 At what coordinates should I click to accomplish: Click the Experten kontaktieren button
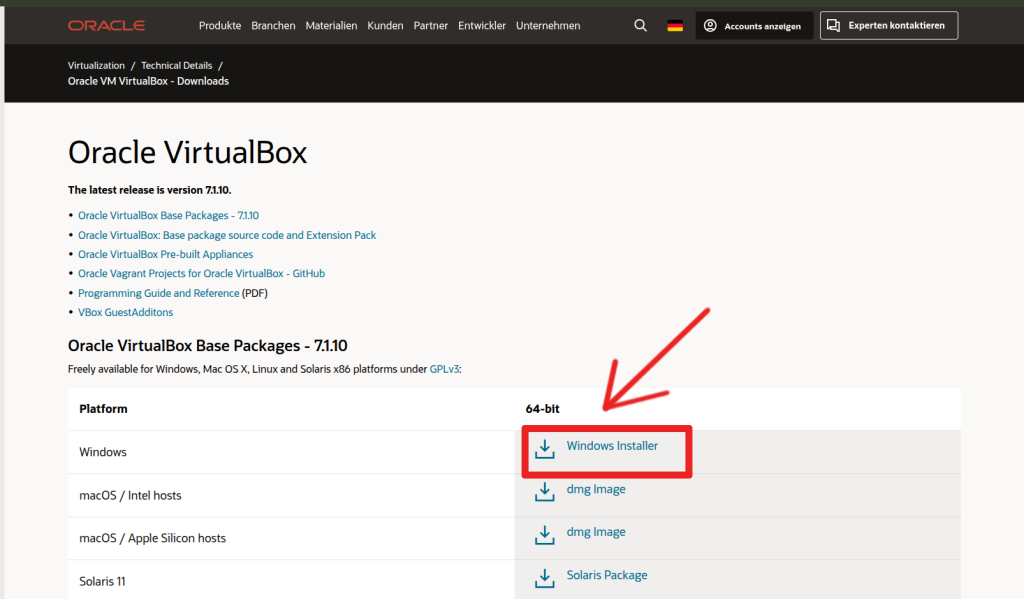pos(889,25)
